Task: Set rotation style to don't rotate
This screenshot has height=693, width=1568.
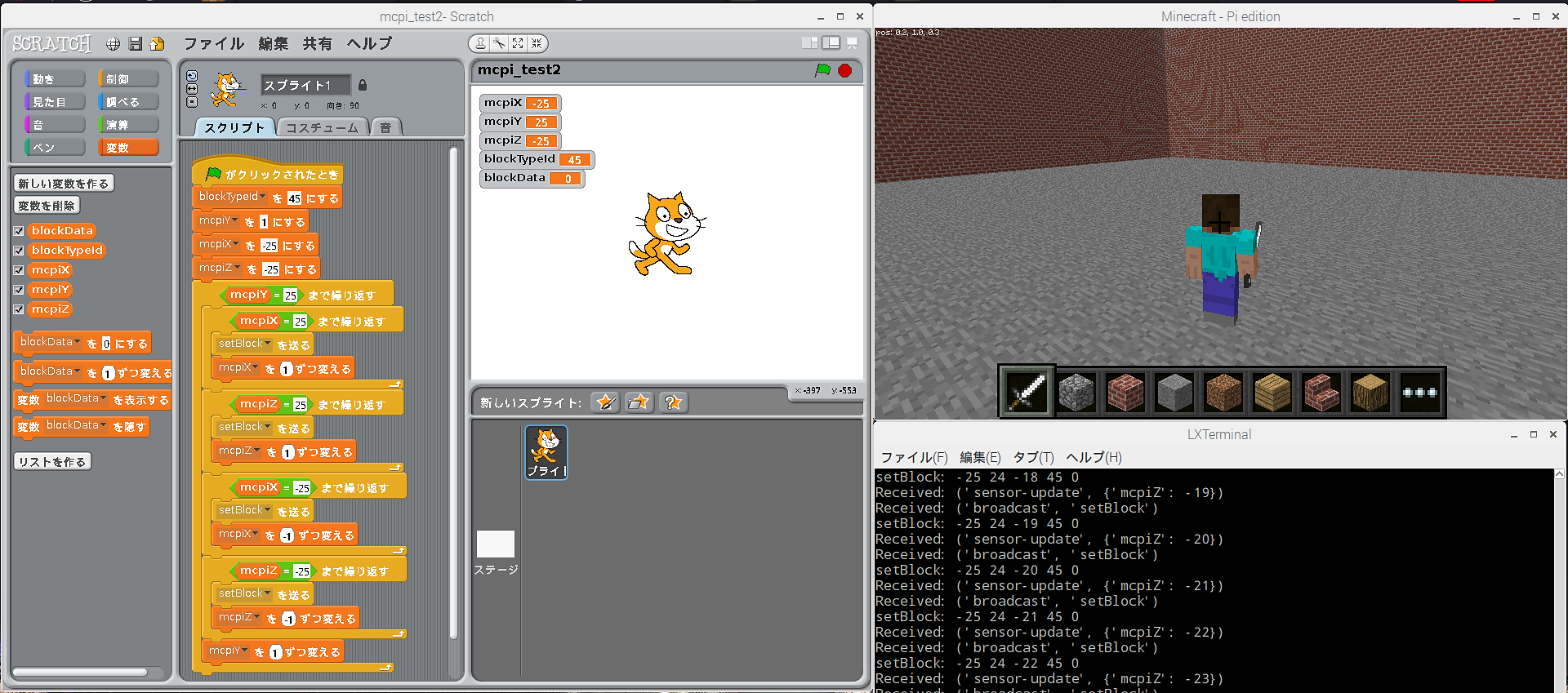Action: 192,102
